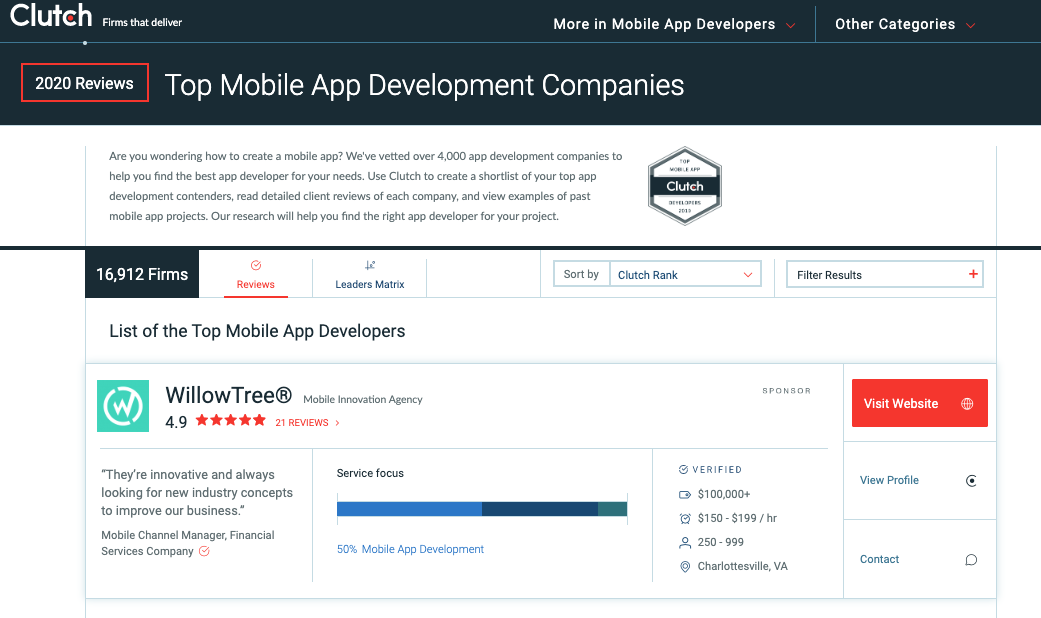Click the WillowTree logo thumbnail
1041x618 pixels.
pyautogui.click(x=123, y=406)
